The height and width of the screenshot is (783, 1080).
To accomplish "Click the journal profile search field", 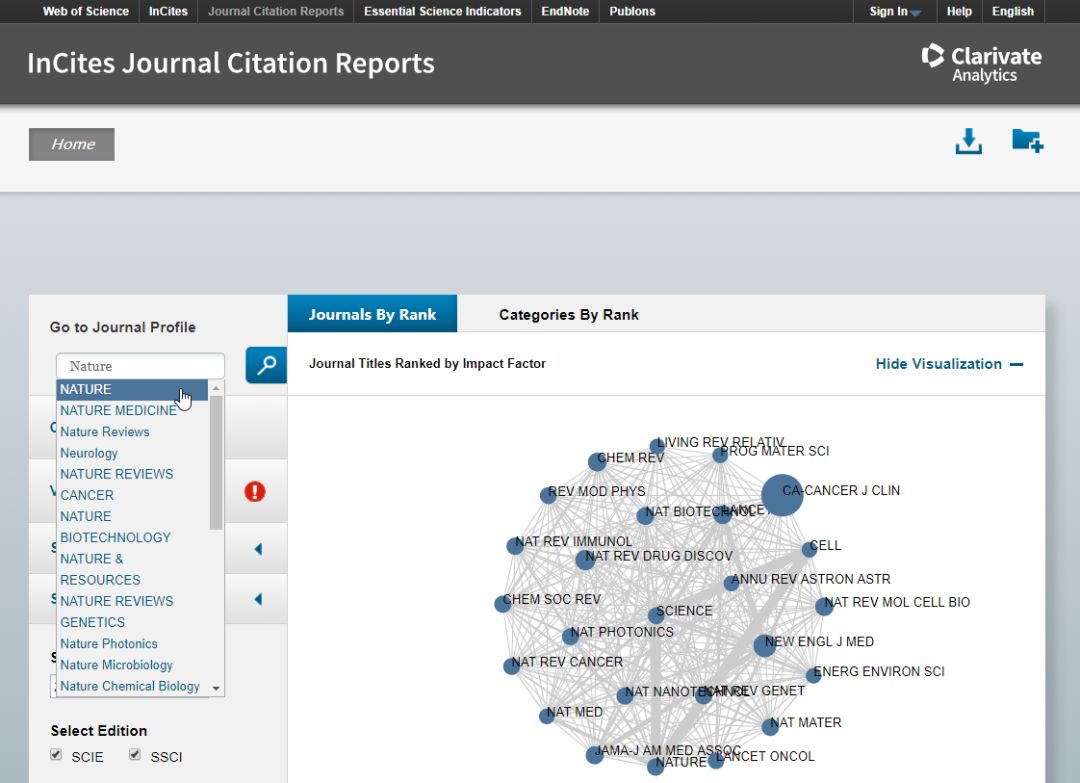I will click(x=140, y=366).
